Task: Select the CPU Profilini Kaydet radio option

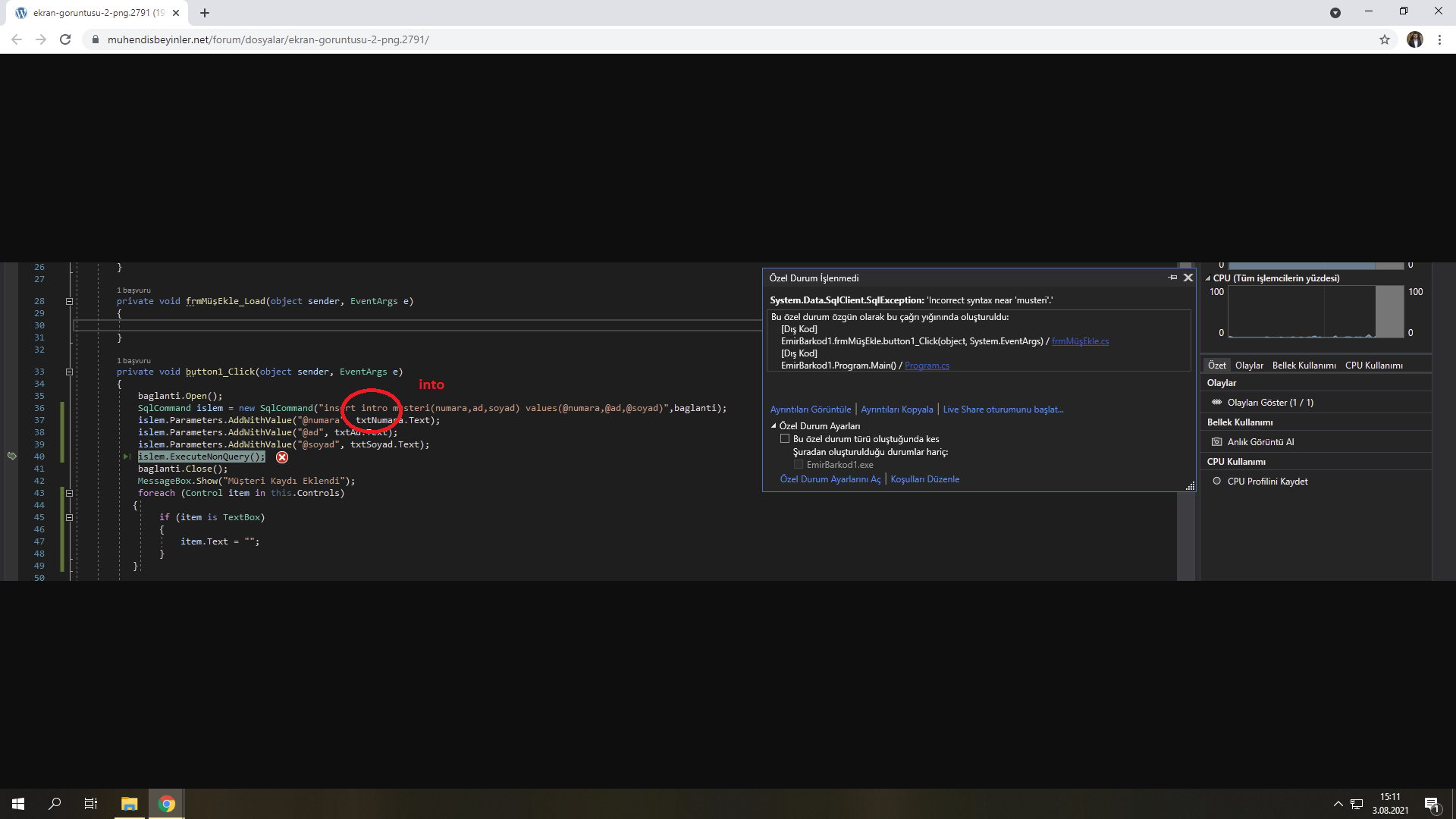Action: [x=1217, y=481]
